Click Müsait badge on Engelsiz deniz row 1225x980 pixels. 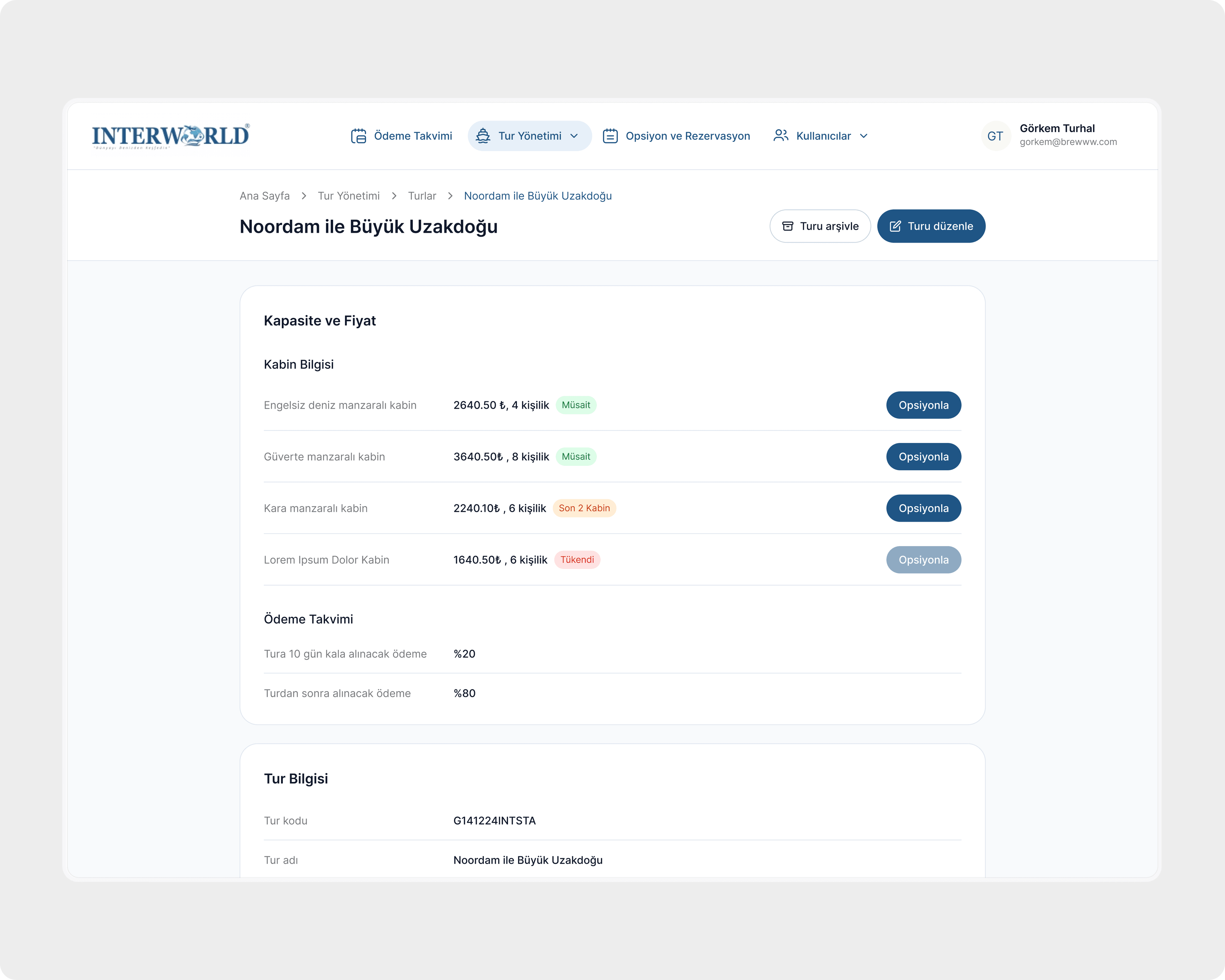576,405
